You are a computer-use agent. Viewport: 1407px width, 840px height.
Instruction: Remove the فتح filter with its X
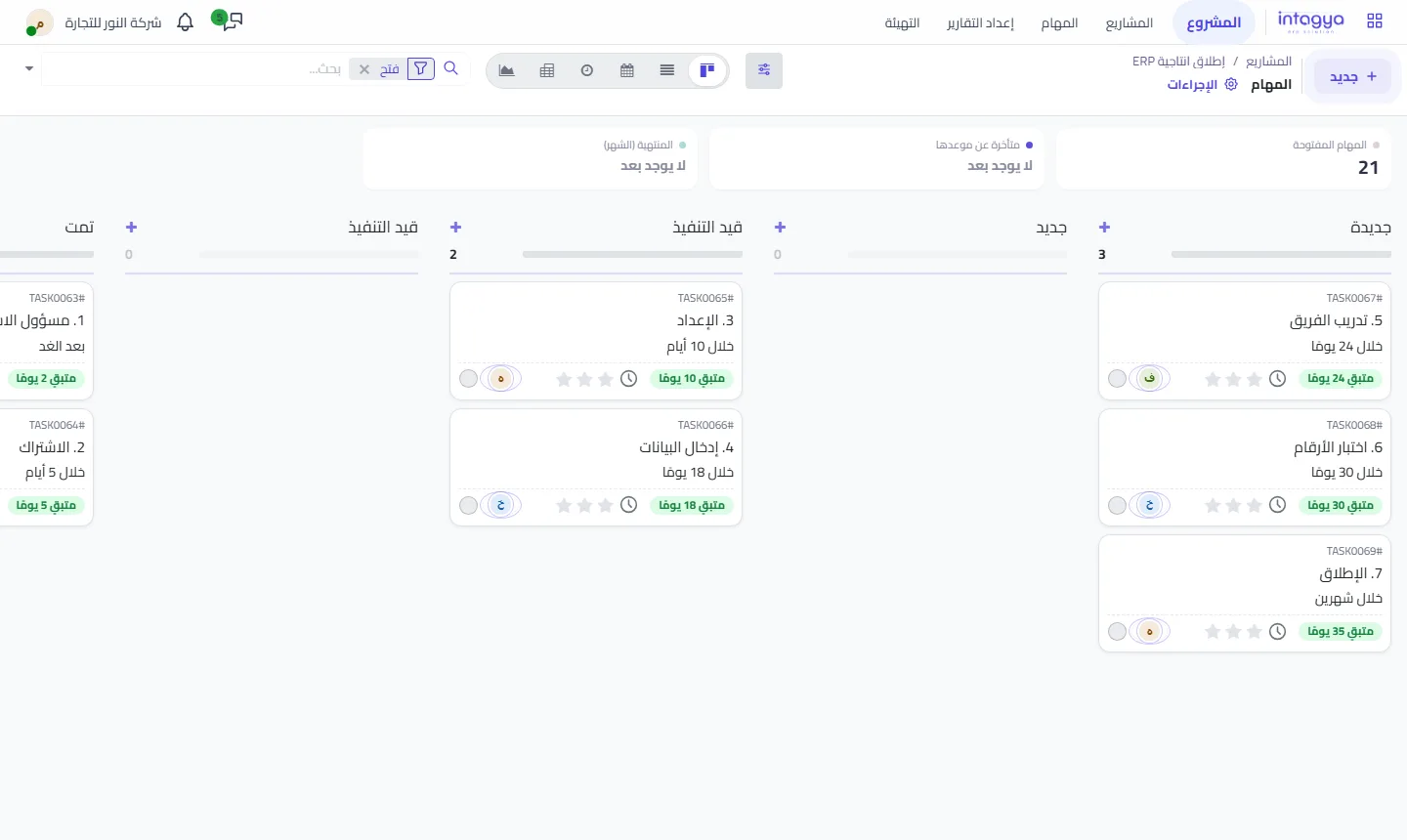364,69
